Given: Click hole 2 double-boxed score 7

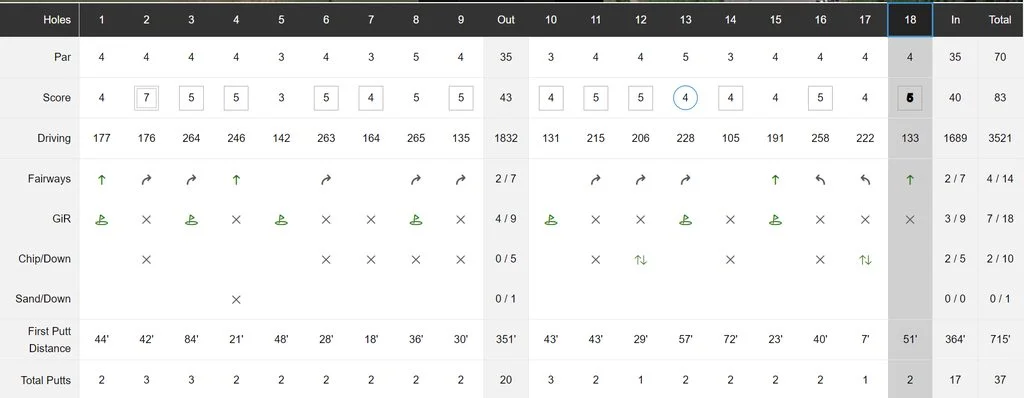Looking at the screenshot, I should [146, 98].
